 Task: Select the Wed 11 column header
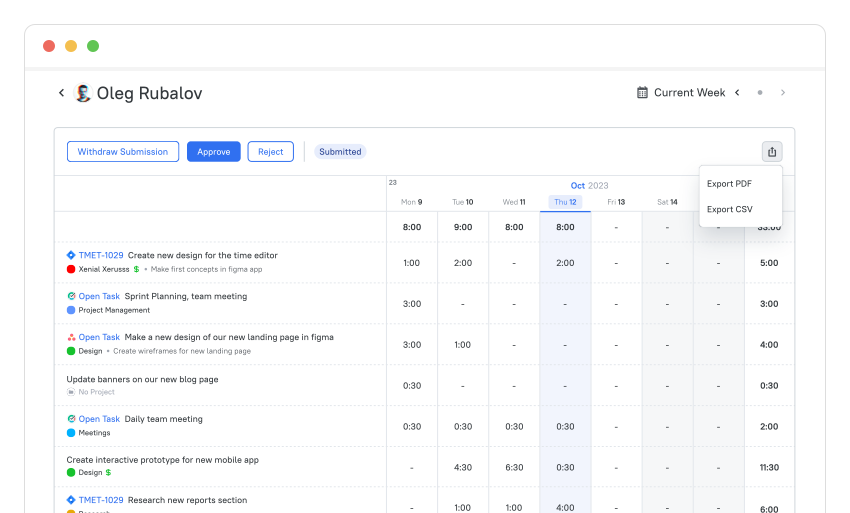pos(514,202)
